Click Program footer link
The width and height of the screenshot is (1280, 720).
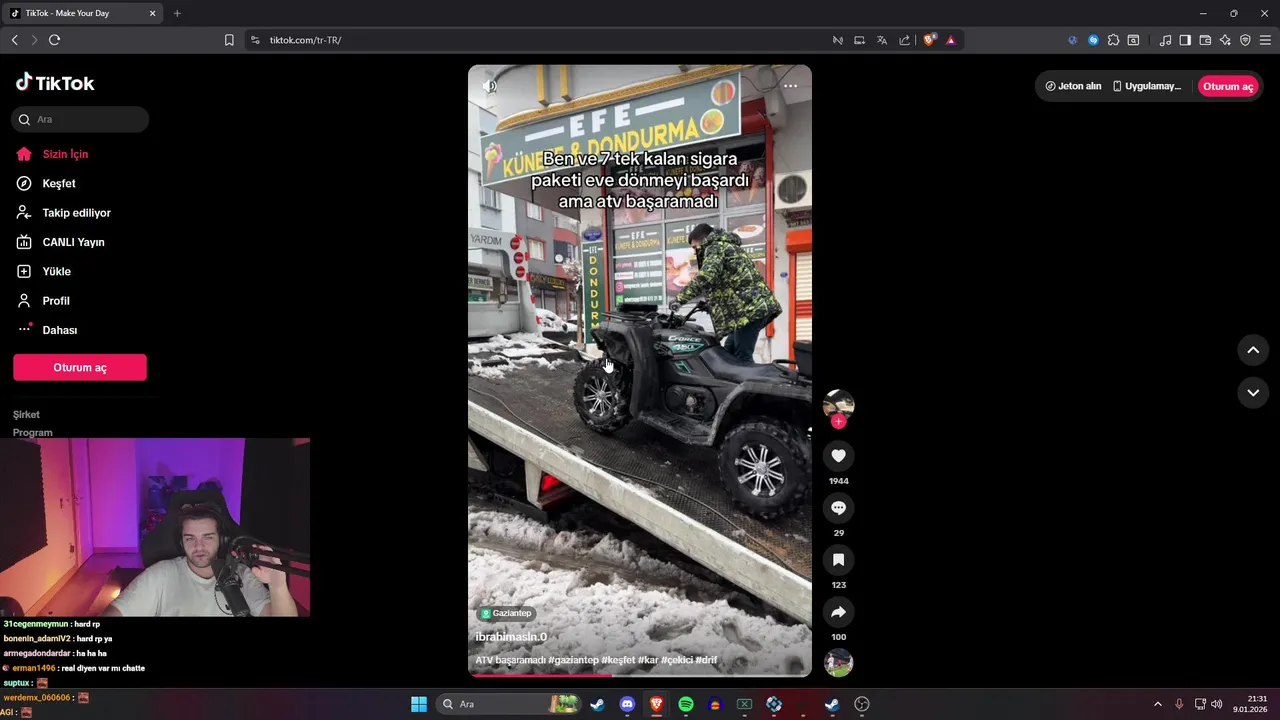coord(33,432)
